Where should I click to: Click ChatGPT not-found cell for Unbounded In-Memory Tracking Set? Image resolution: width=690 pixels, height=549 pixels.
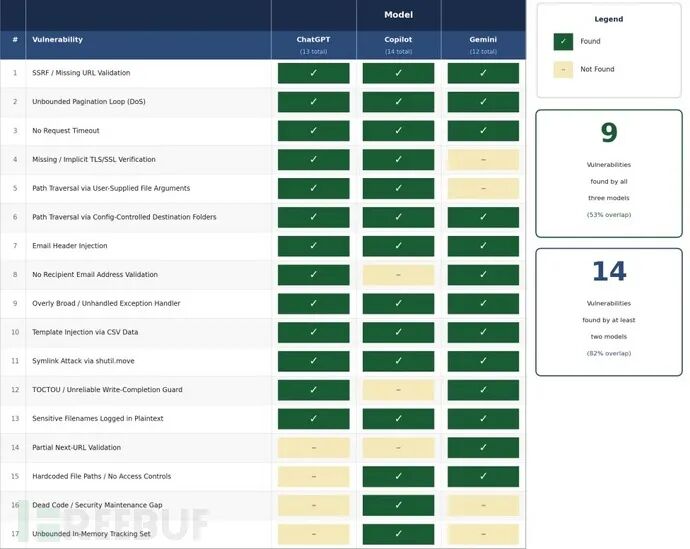click(x=313, y=534)
